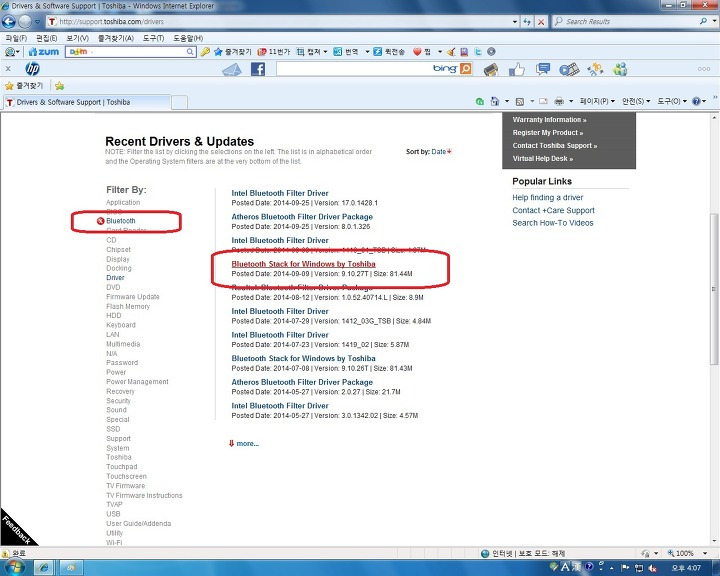Open the 11번가 shopping shortcut
Image resolution: width=720 pixels, height=576 pixels.
click(274, 52)
